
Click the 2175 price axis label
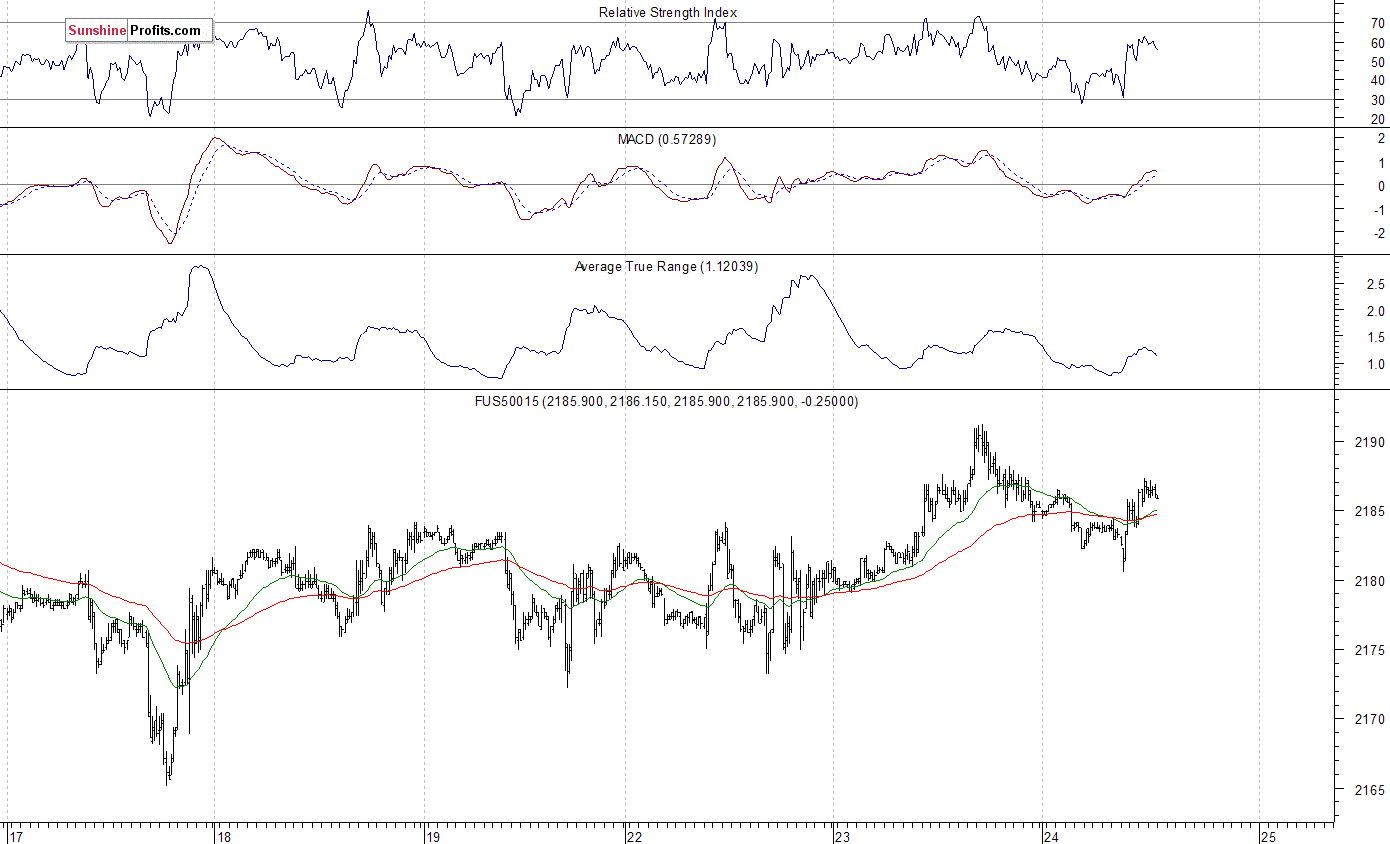pyautogui.click(x=1371, y=650)
